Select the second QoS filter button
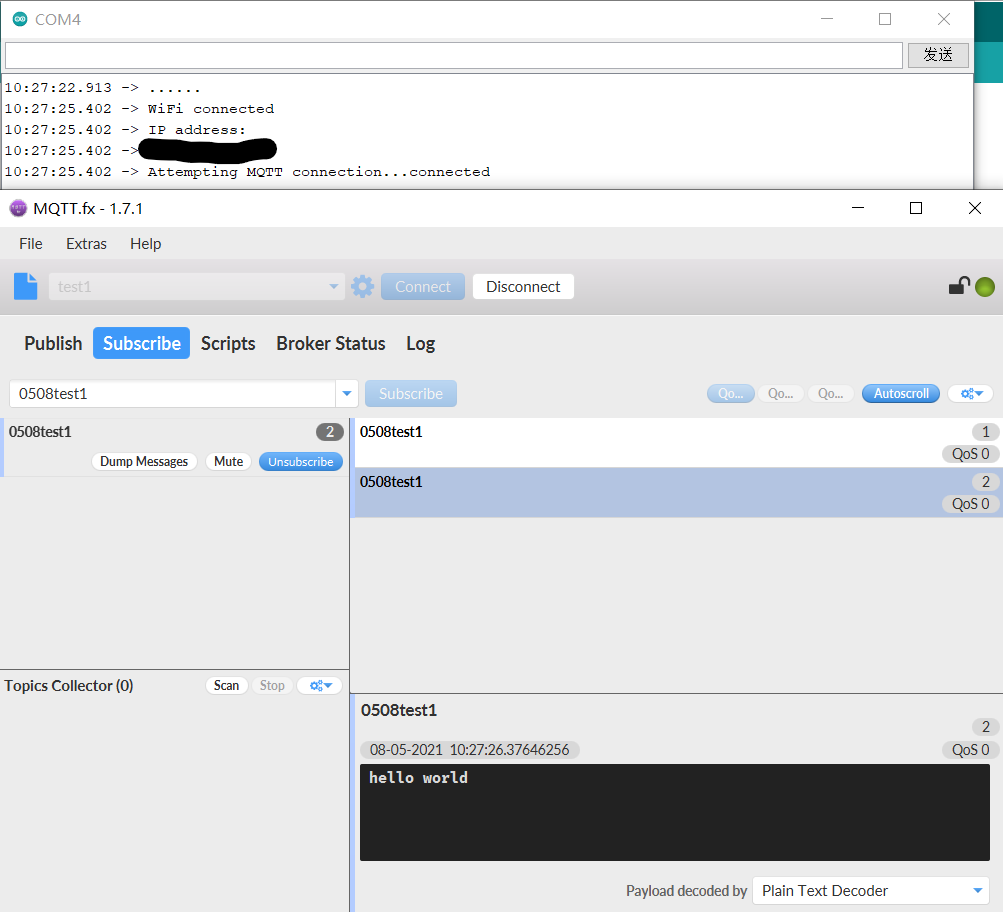The width and height of the screenshot is (1003, 912). coord(780,393)
